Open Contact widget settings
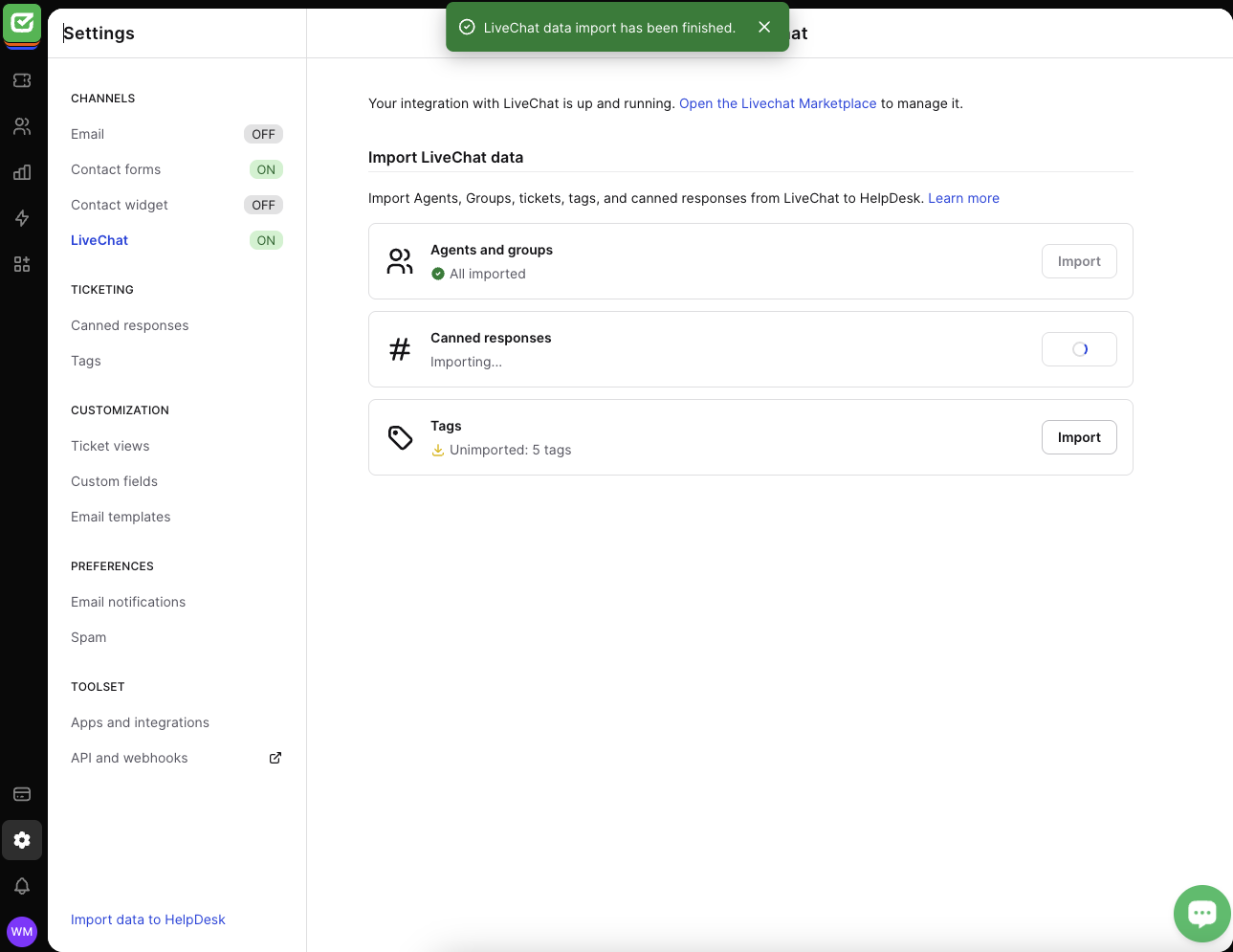 point(120,205)
